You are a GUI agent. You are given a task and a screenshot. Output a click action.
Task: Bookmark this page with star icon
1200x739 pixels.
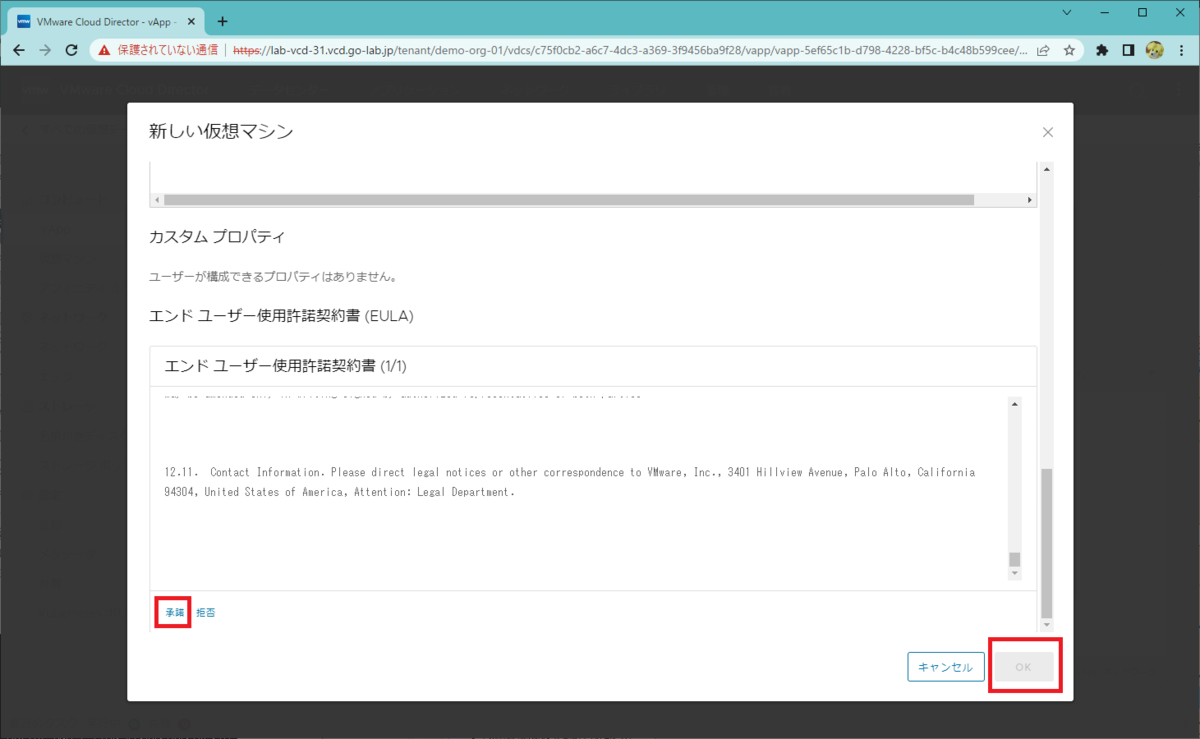[1069, 49]
